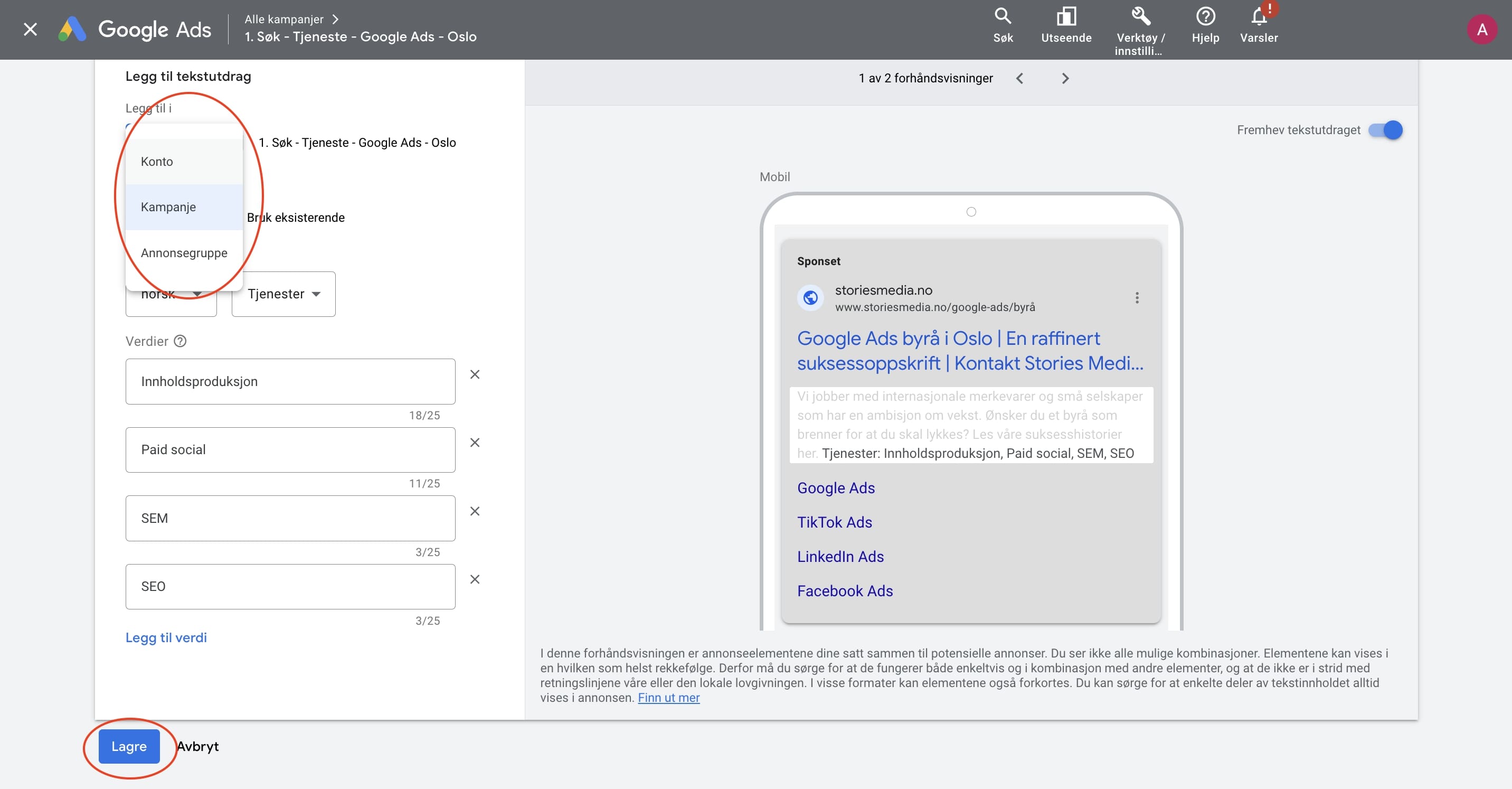This screenshot has height=789, width=1512.
Task: Open Varsler notification bell
Action: (1259, 16)
